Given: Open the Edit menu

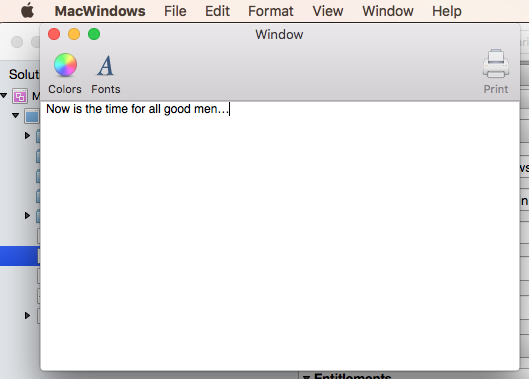Looking at the screenshot, I should (x=217, y=11).
